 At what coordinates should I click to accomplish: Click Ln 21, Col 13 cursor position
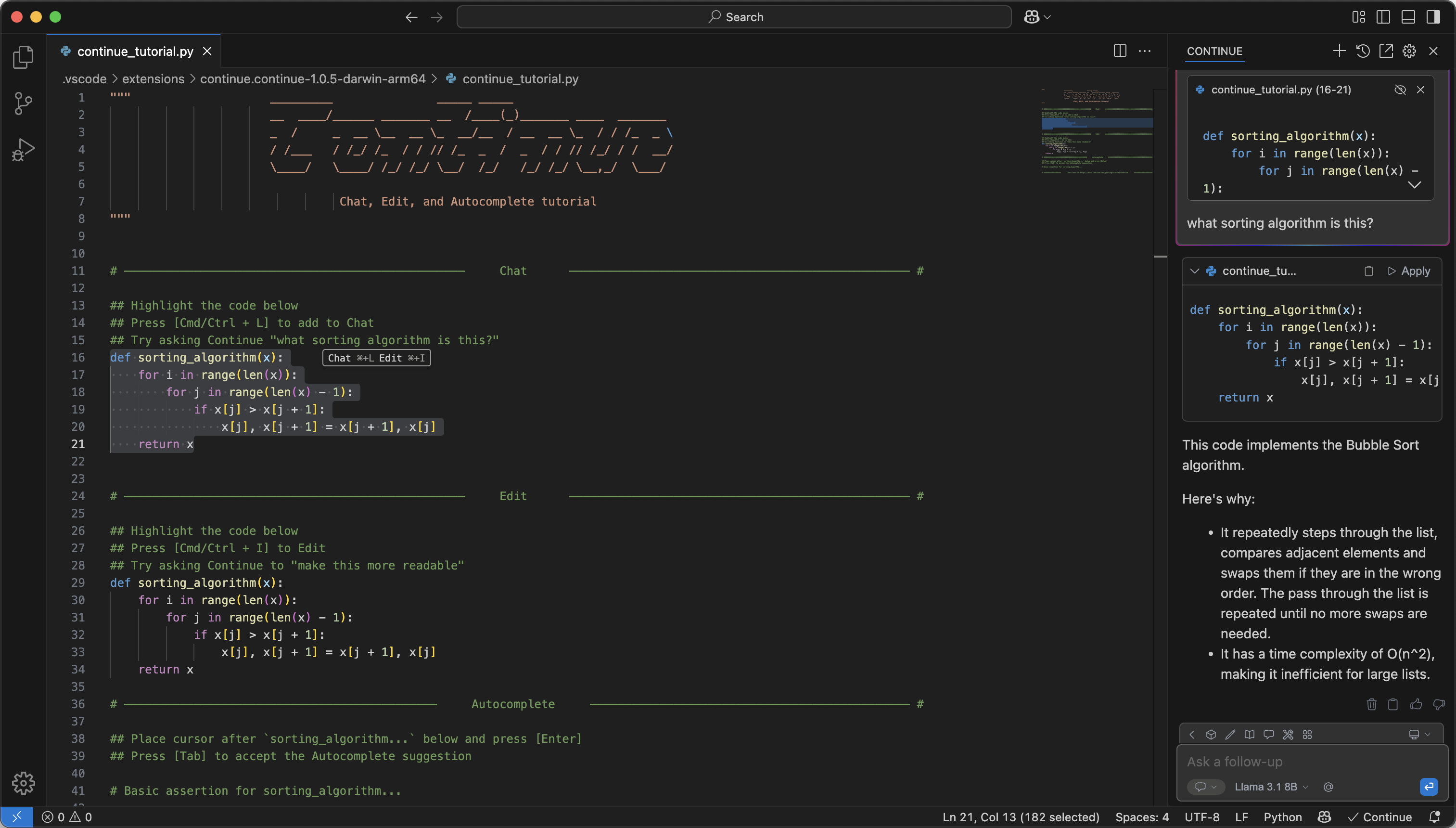[1021, 817]
